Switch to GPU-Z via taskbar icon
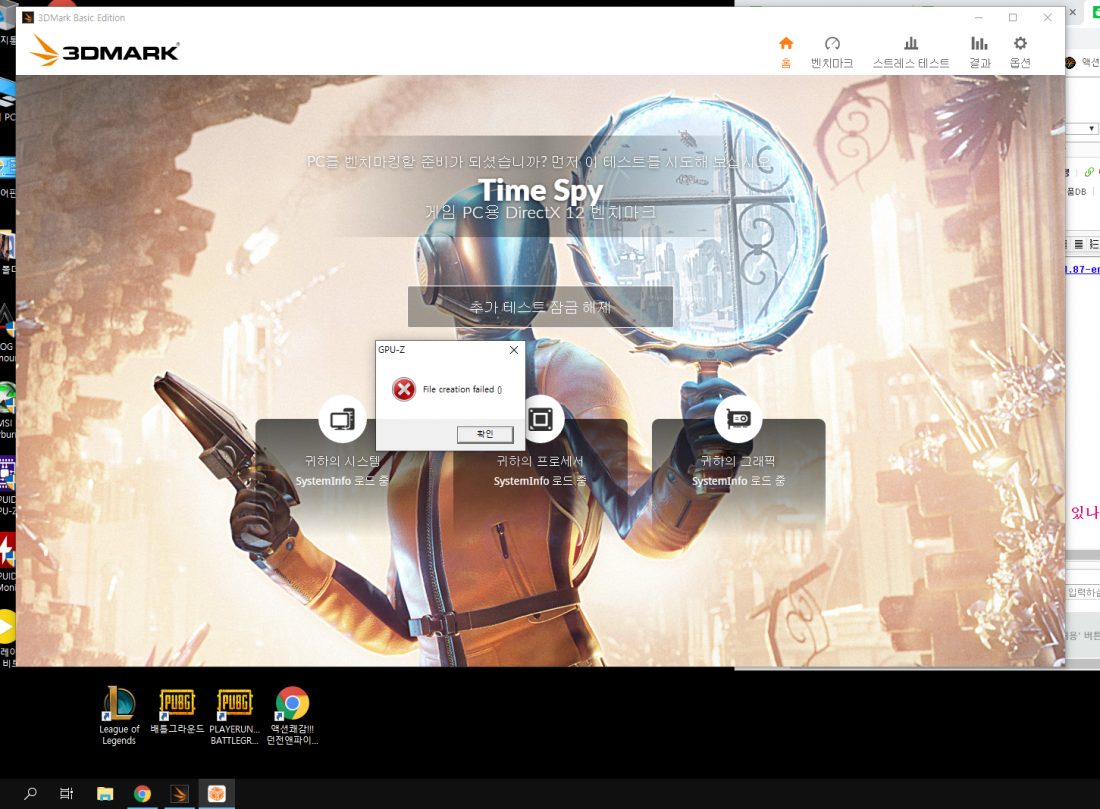The height and width of the screenshot is (809, 1100). coord(217,794)
